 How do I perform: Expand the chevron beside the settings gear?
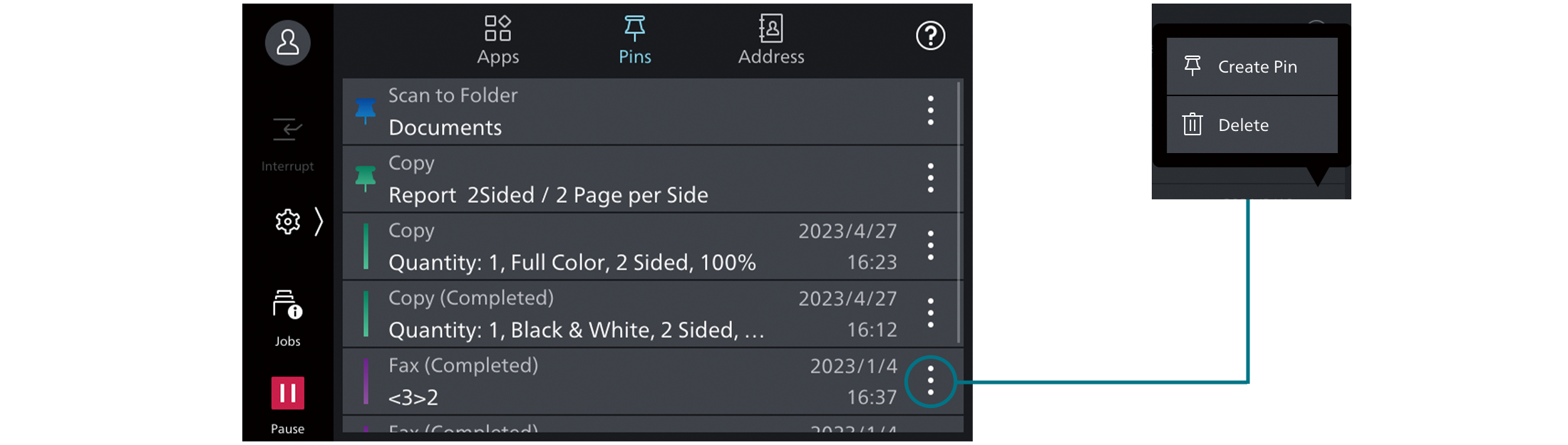320,222
